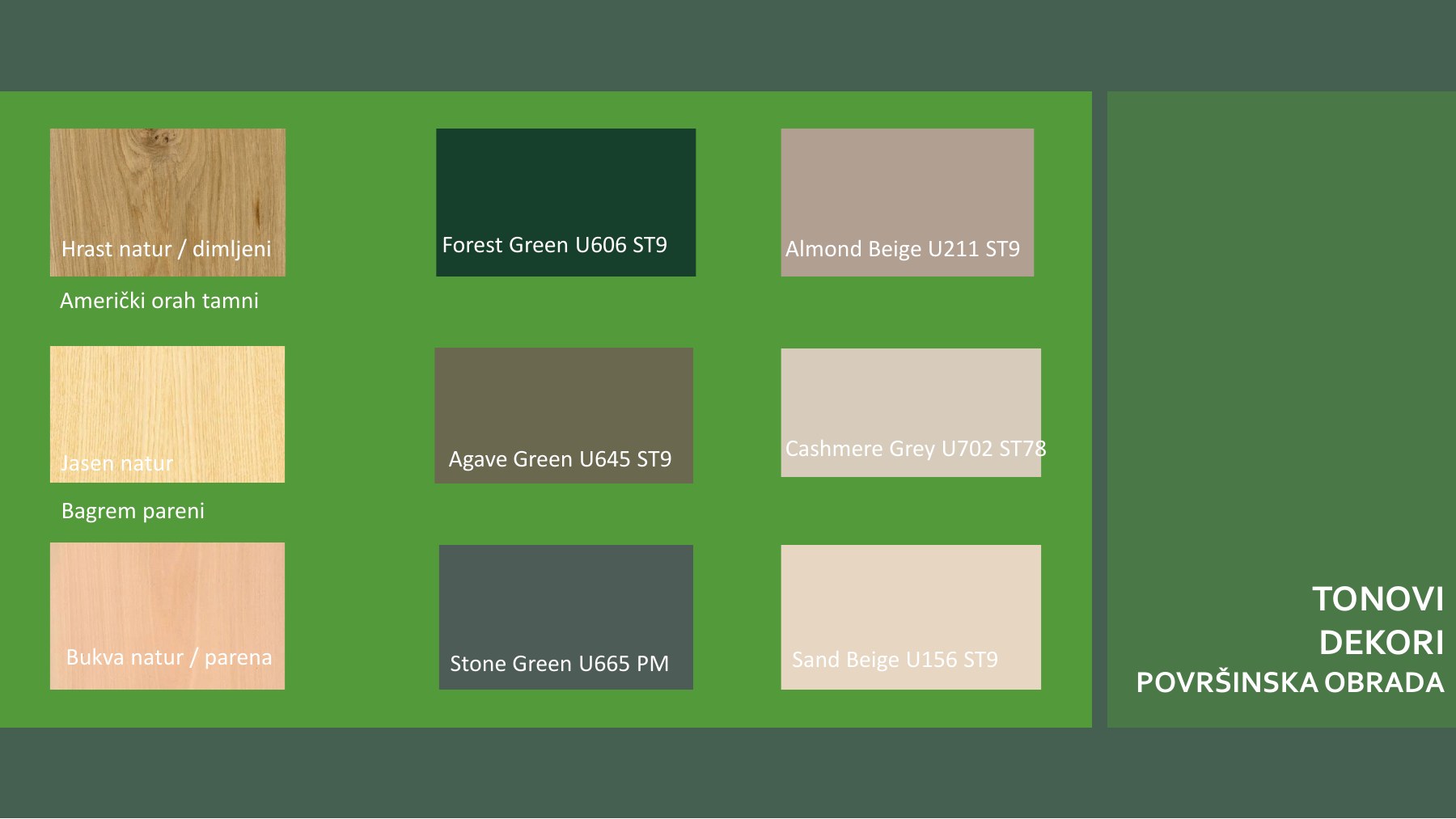
Task: Pick the Almond Beige U211 ST9 swatch
Action: (907, 202)
